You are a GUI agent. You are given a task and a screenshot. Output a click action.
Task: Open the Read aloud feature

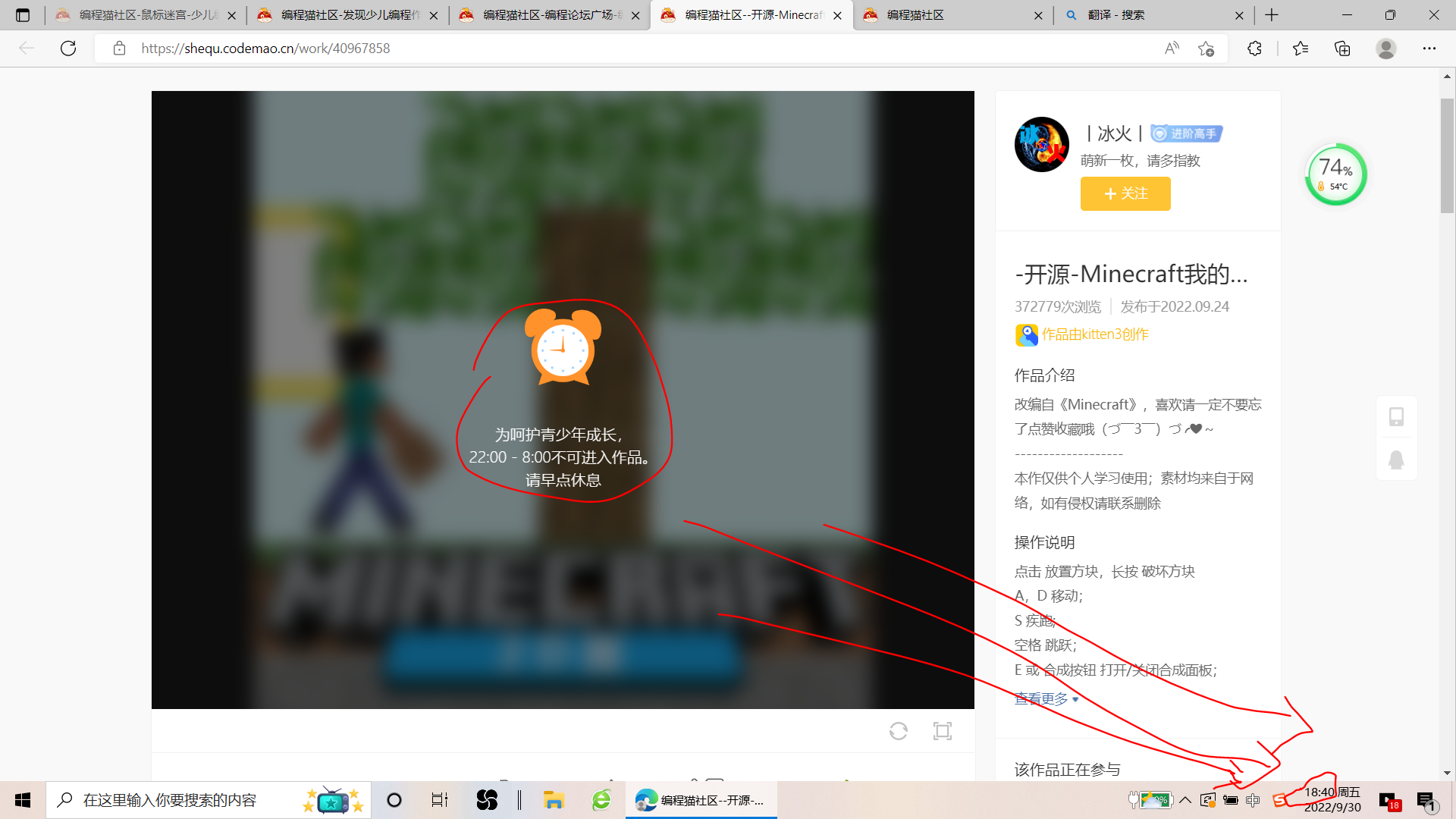click(x=1172, y=49)
